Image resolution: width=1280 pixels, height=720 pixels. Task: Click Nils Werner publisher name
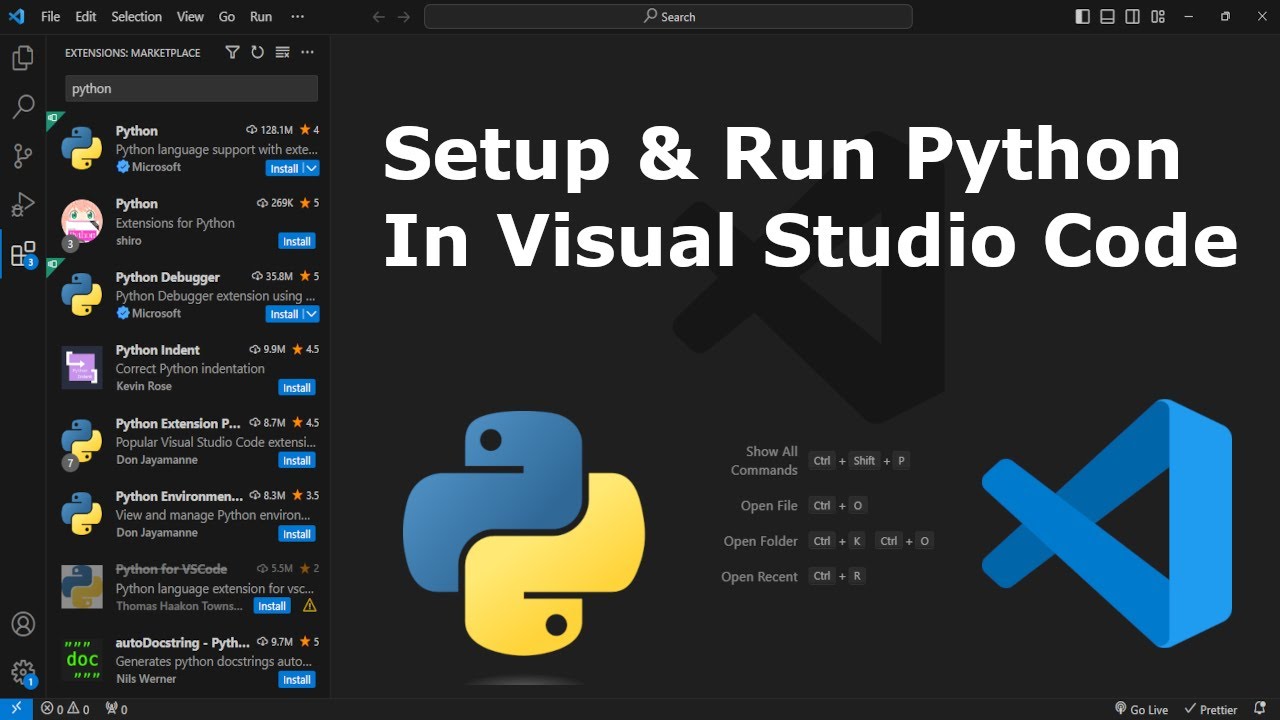146,679
